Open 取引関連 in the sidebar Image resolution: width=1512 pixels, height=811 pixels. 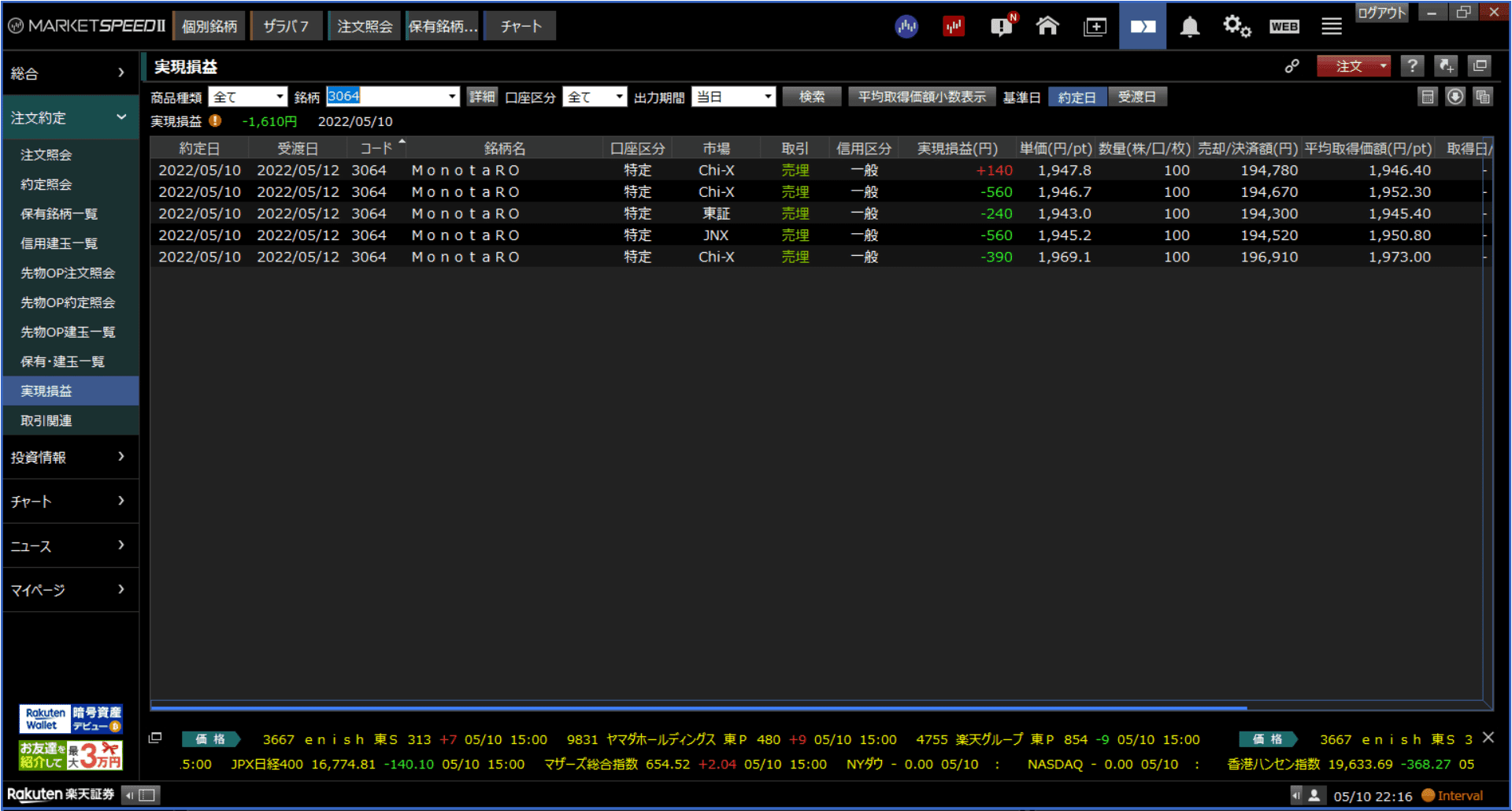69,420
